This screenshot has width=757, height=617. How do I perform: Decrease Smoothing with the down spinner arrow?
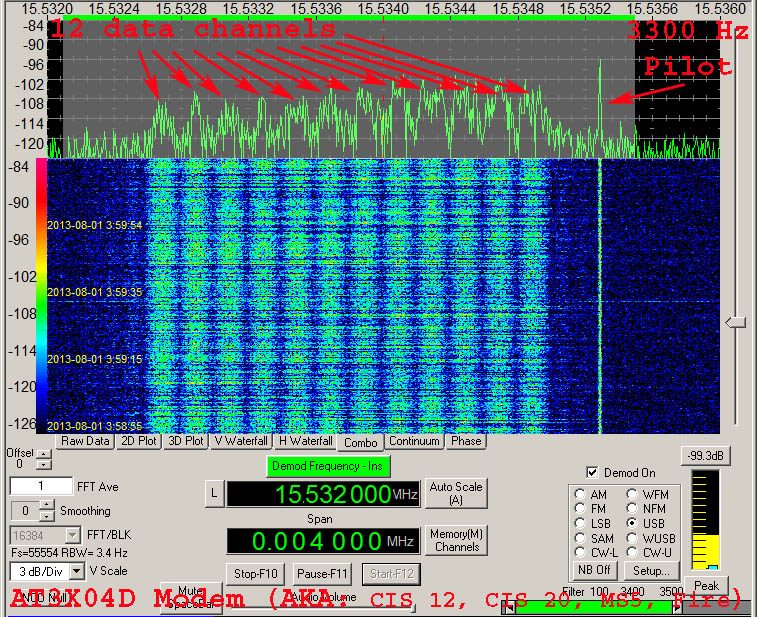point(46,516)
